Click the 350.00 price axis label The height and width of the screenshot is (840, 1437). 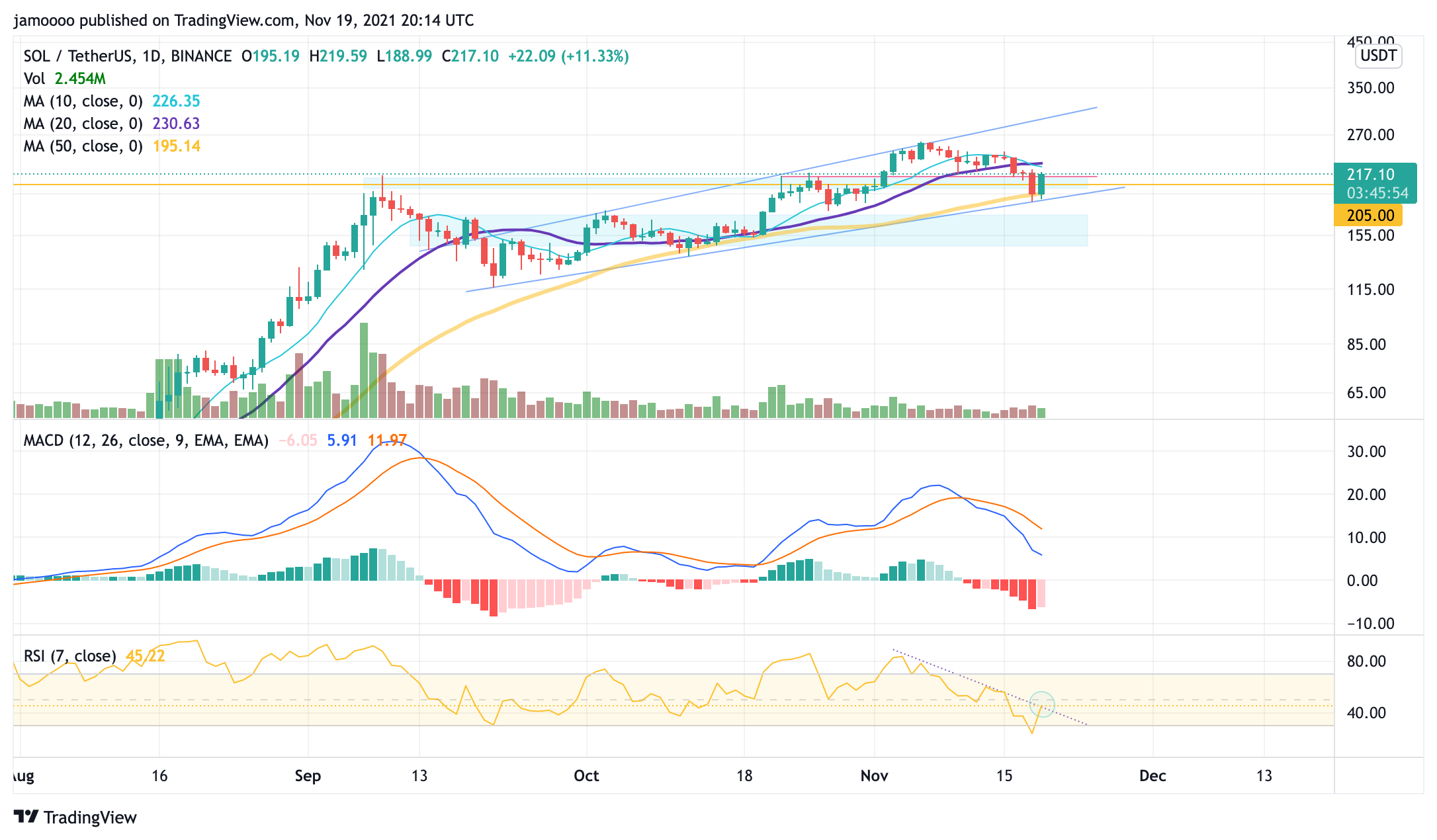pyautogui.click(x=1370, y=88)
